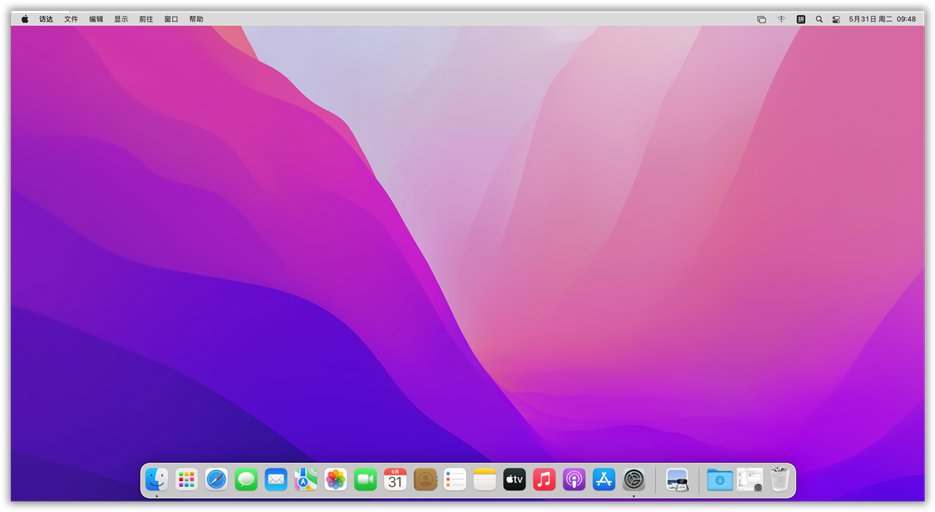This screenshot has width=935, height=512.
Task: Open the 文件 menu
Action: coord(71,19)
